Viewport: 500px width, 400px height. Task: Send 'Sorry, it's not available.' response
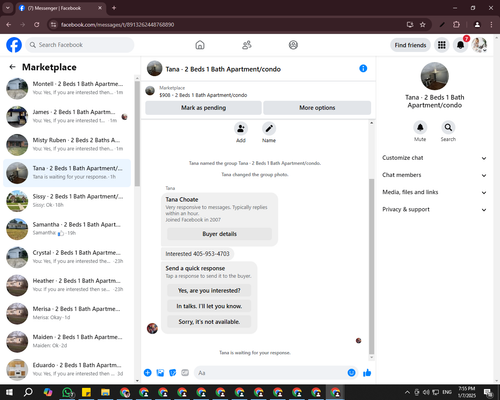[x=209, y=322]
